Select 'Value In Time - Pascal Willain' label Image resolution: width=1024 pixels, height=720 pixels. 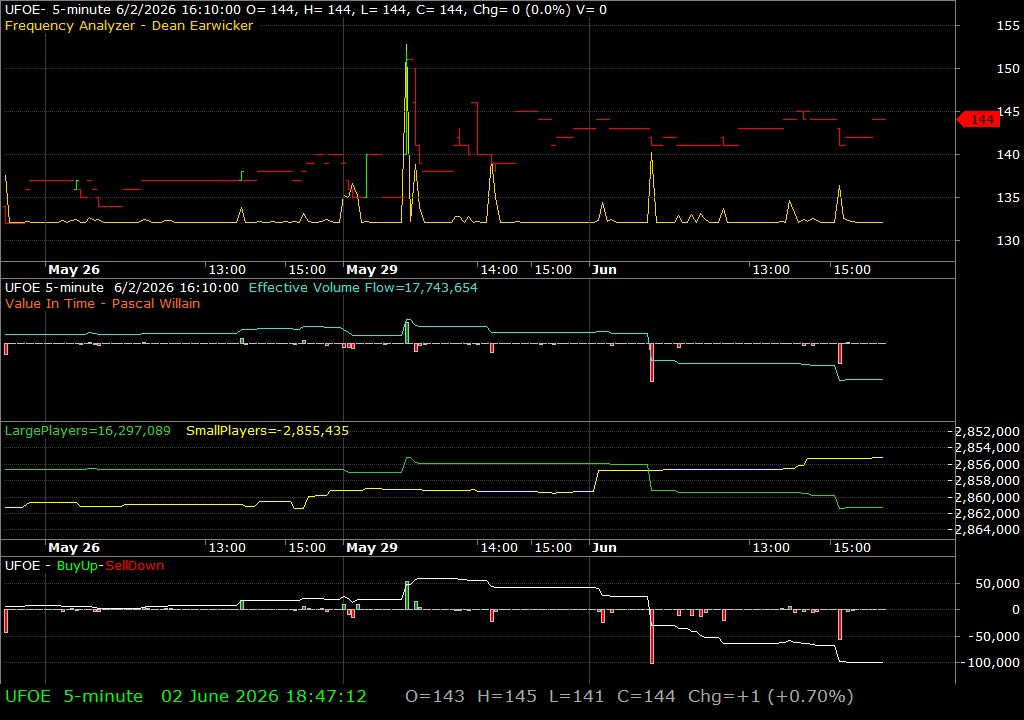point(103,303)
